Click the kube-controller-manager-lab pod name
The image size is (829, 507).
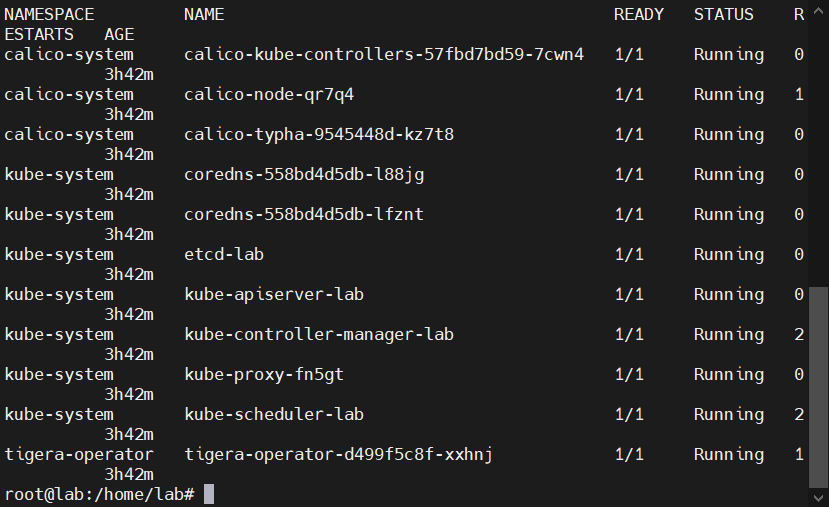(319, 334)
